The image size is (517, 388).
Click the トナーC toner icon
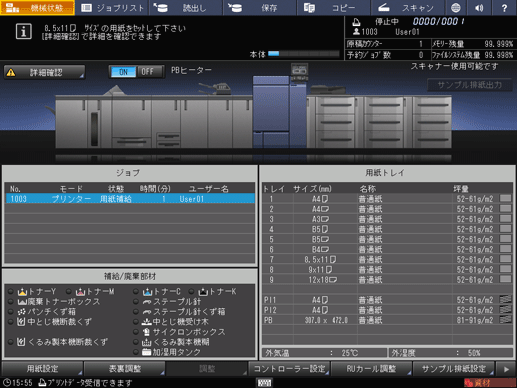click(x=147, y=292)
